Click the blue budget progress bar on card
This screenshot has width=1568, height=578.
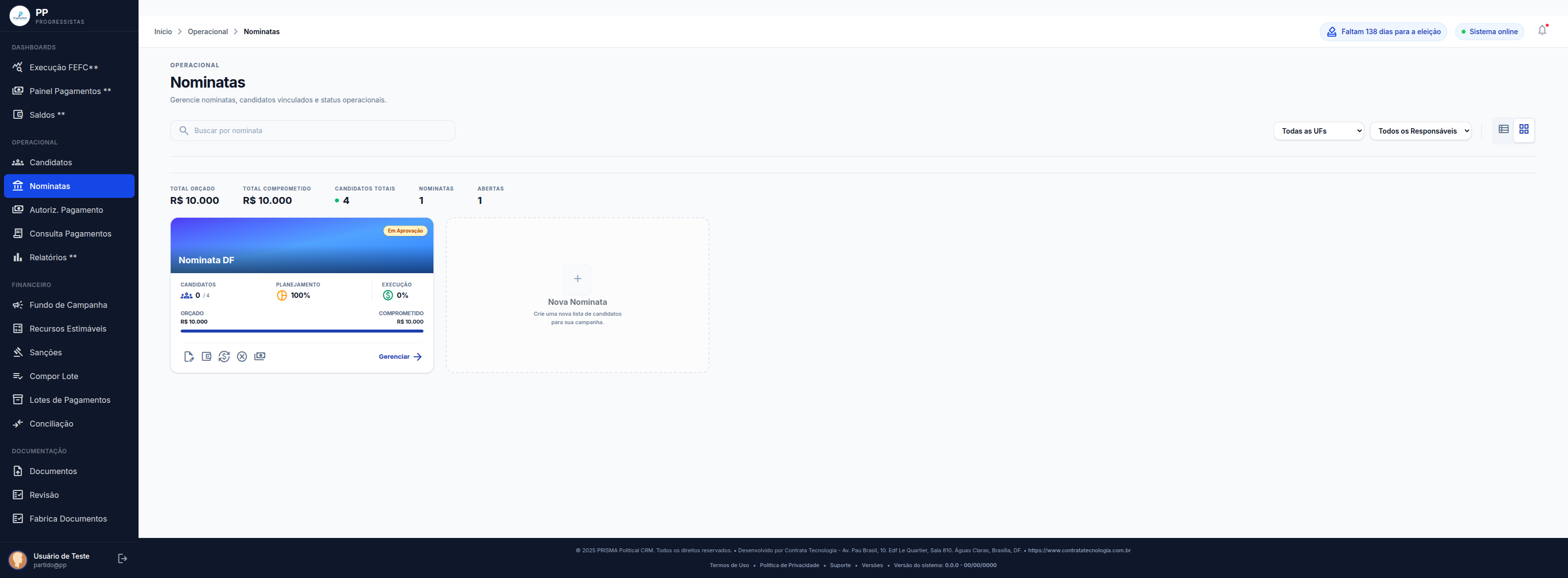(x=302, y=332)
